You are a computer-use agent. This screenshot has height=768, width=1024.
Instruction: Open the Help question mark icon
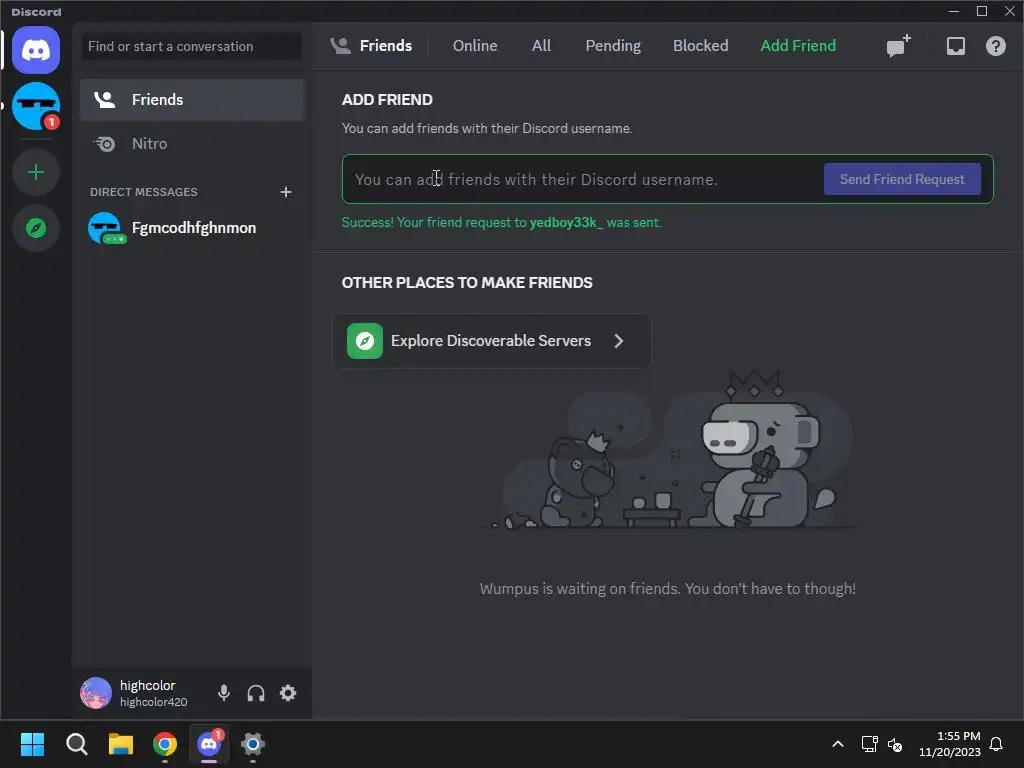pos(995,46)
